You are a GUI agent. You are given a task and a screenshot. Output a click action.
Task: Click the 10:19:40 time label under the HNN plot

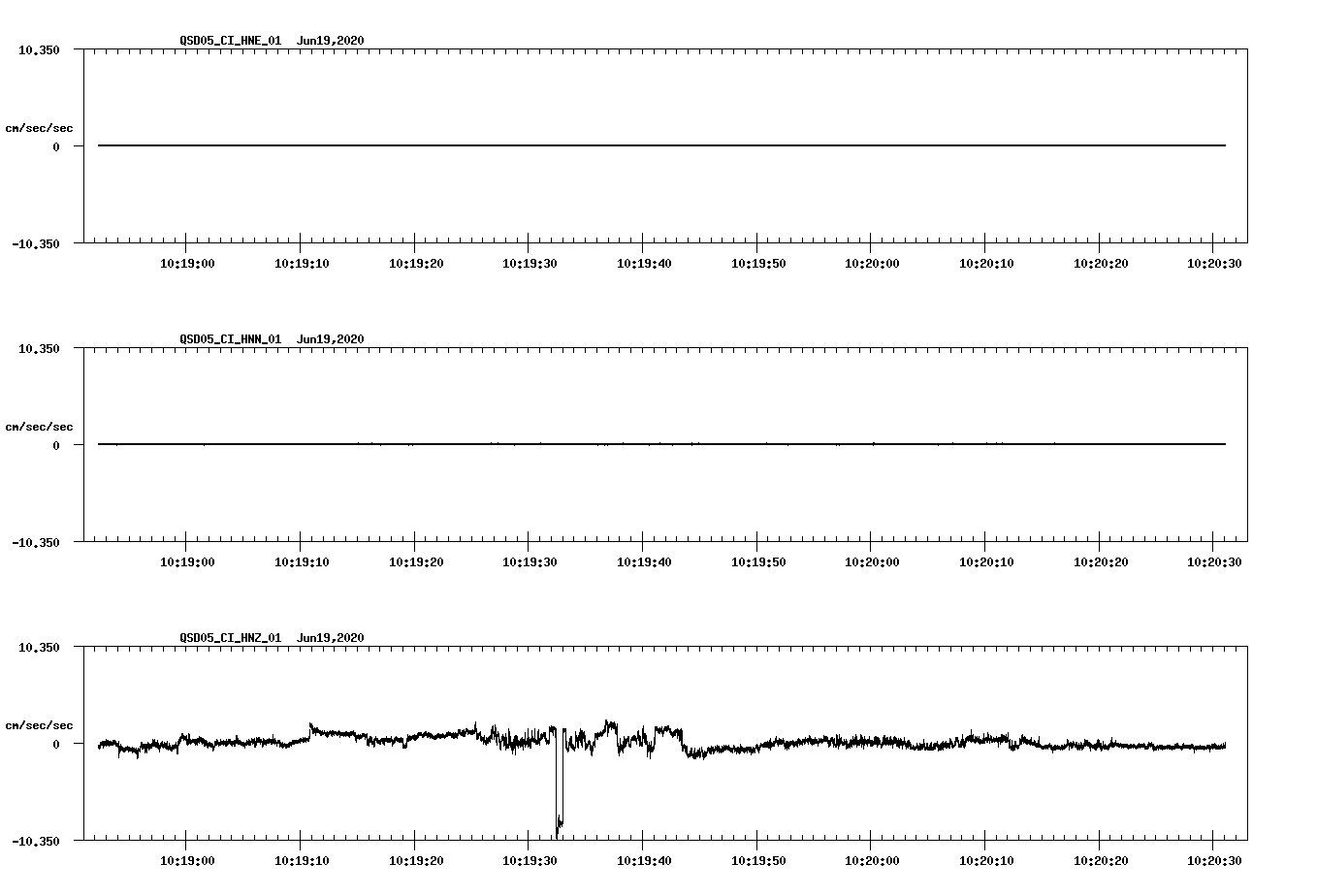[643, 562]
